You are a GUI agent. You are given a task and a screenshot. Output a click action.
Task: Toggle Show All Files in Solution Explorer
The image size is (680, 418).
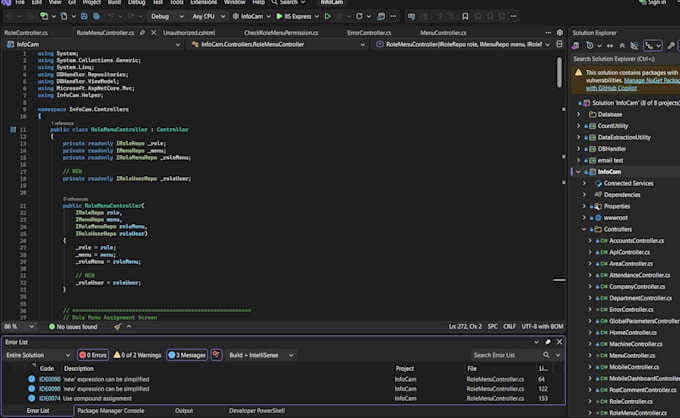click(634, 46)
